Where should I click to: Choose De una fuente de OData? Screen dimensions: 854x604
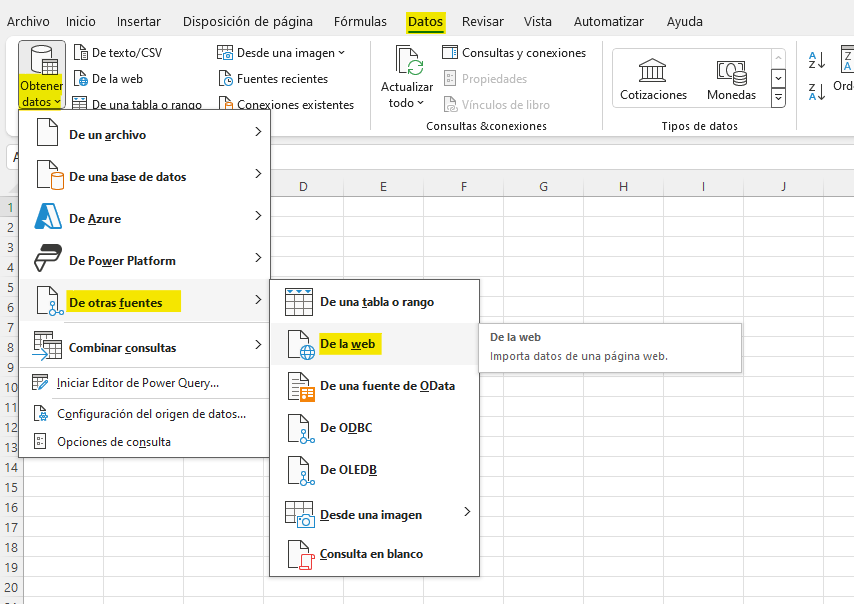375,386
